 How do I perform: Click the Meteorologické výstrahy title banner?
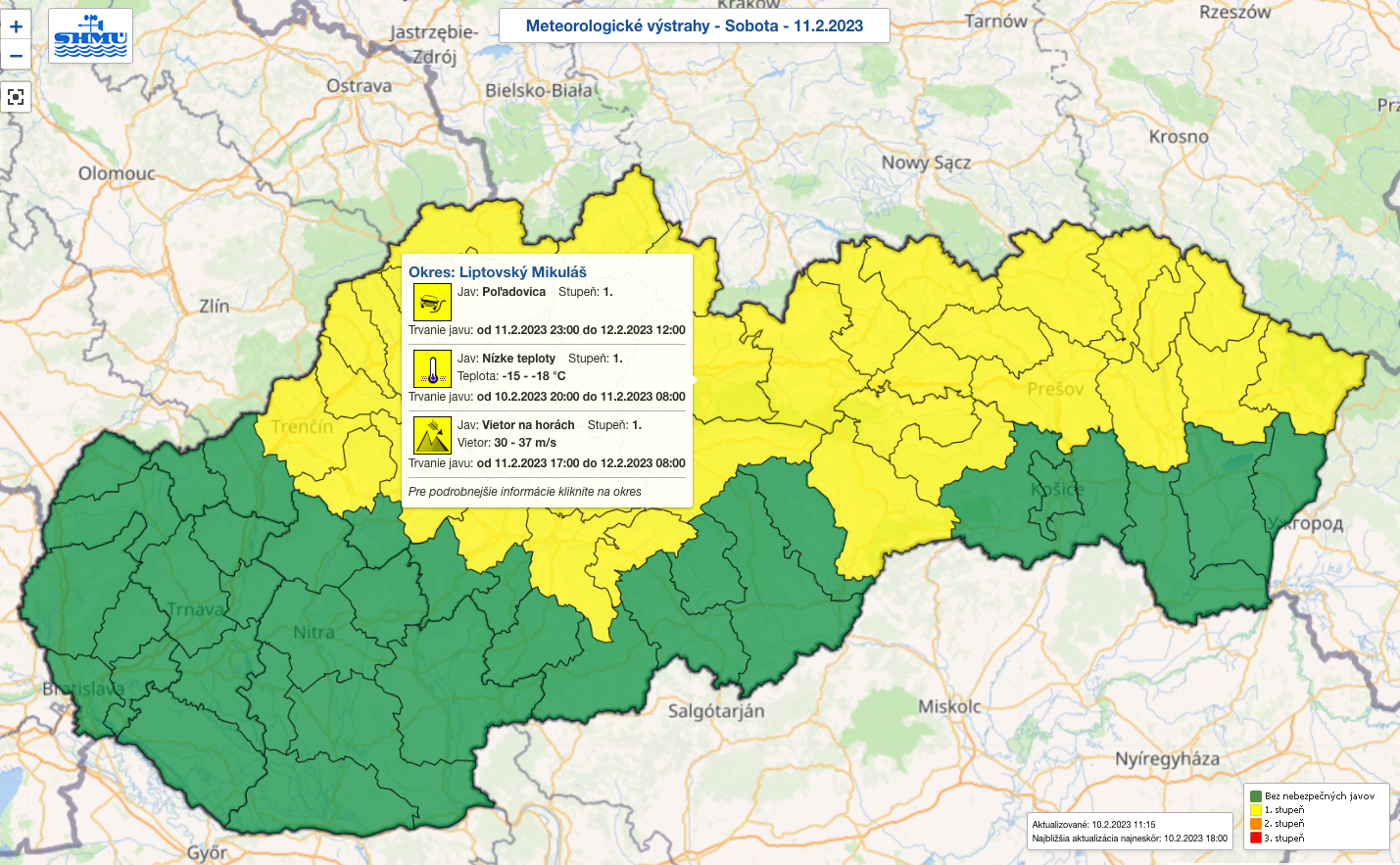coord(694,25)
